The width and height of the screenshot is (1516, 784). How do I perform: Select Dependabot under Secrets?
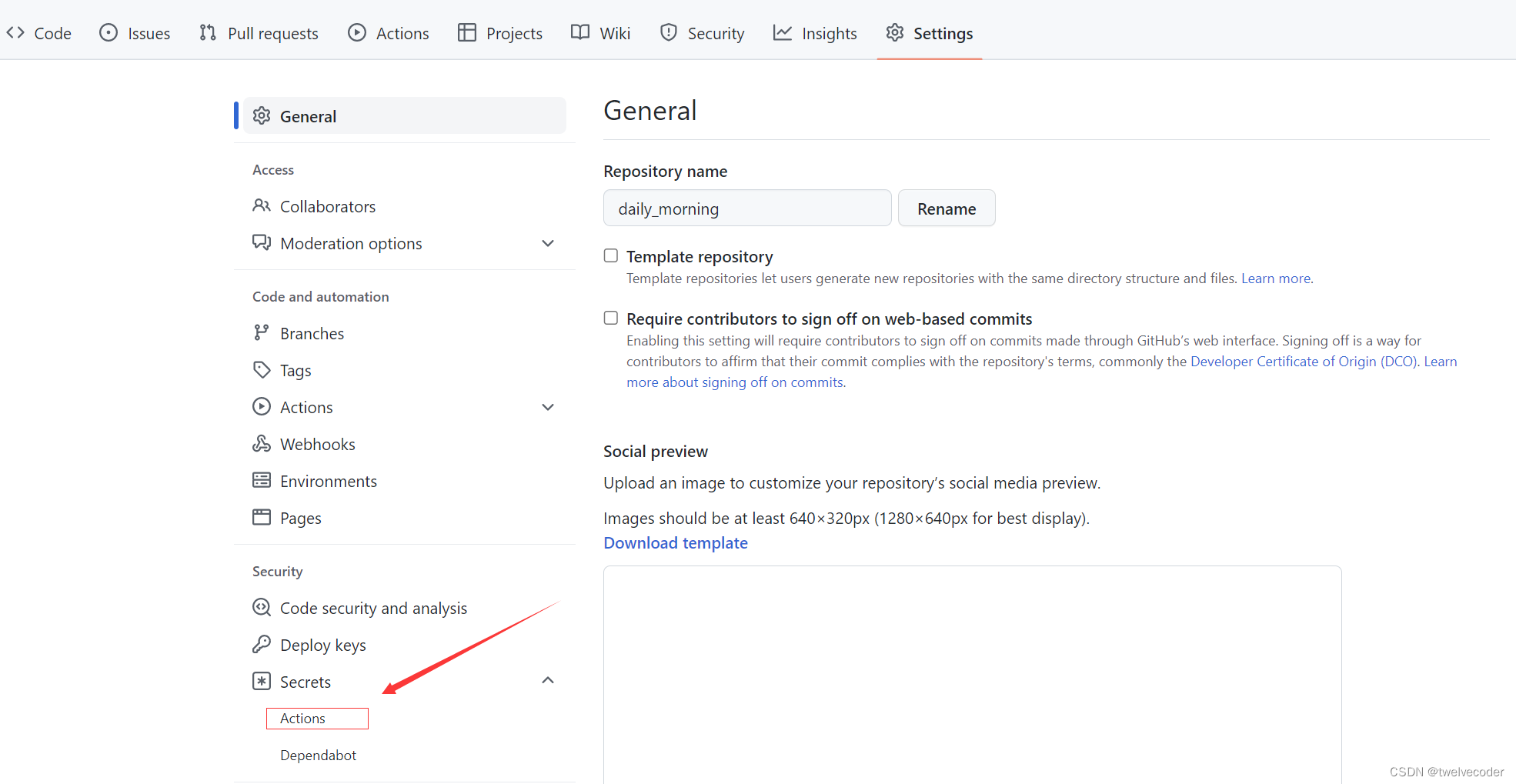point(319,755)
